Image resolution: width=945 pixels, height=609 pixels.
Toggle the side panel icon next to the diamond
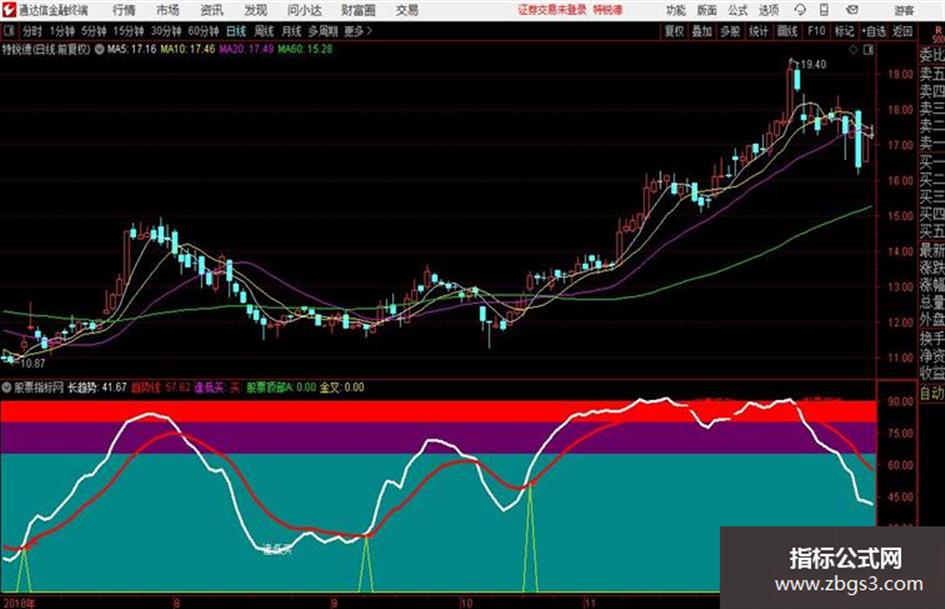pos(868,50)
